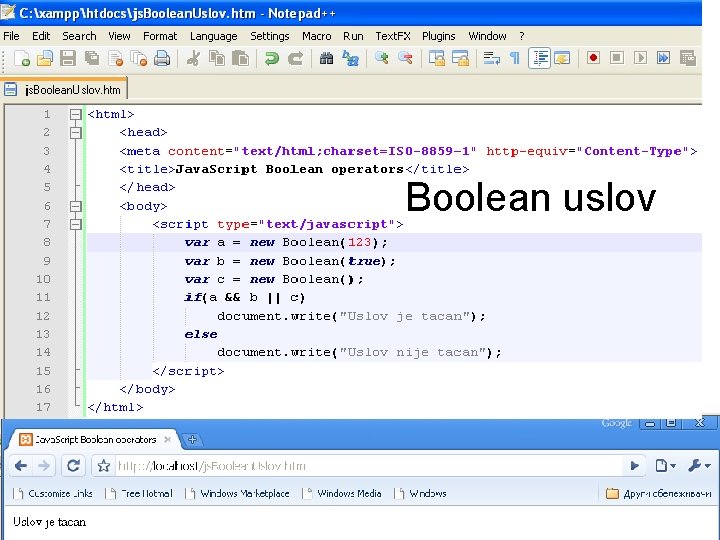The height and width of the screenshot is (540, 720).
Task: Create a new file in Notepad++
Action: pos(22,58)
